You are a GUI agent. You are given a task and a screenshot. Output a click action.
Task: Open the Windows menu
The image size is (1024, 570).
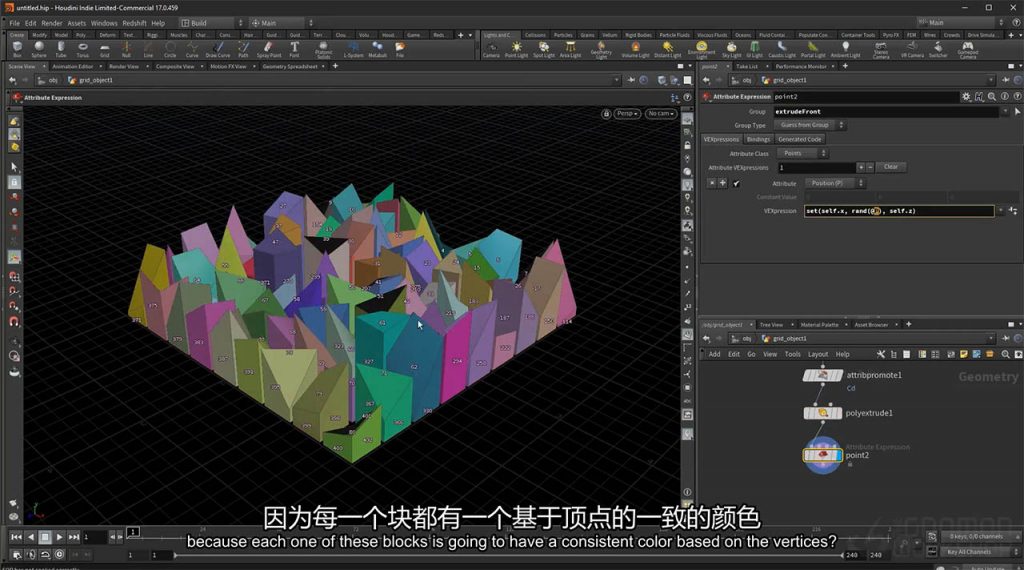click(104, 23)
